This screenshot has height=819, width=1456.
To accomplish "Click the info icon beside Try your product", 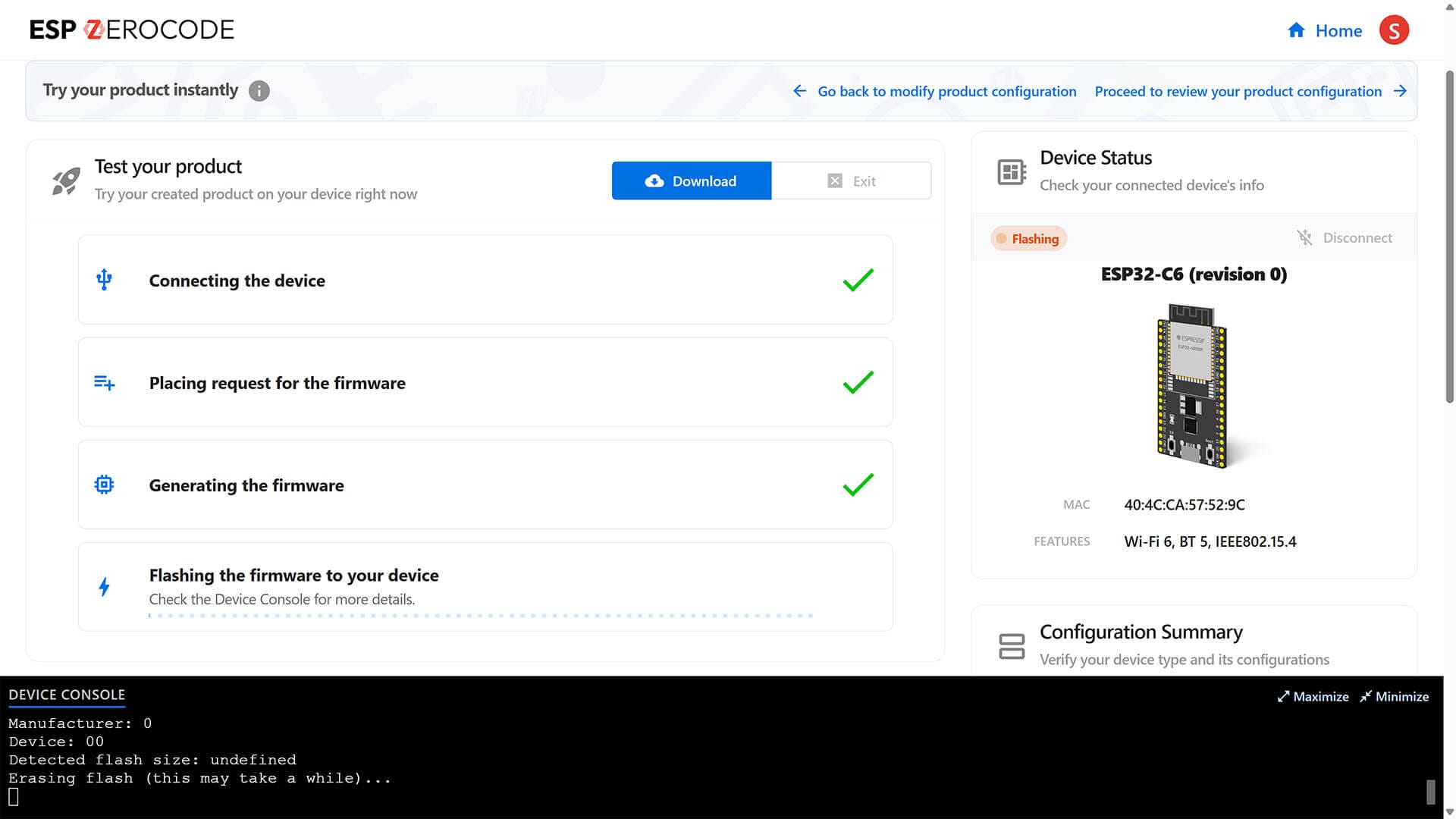I will [259, 91].
